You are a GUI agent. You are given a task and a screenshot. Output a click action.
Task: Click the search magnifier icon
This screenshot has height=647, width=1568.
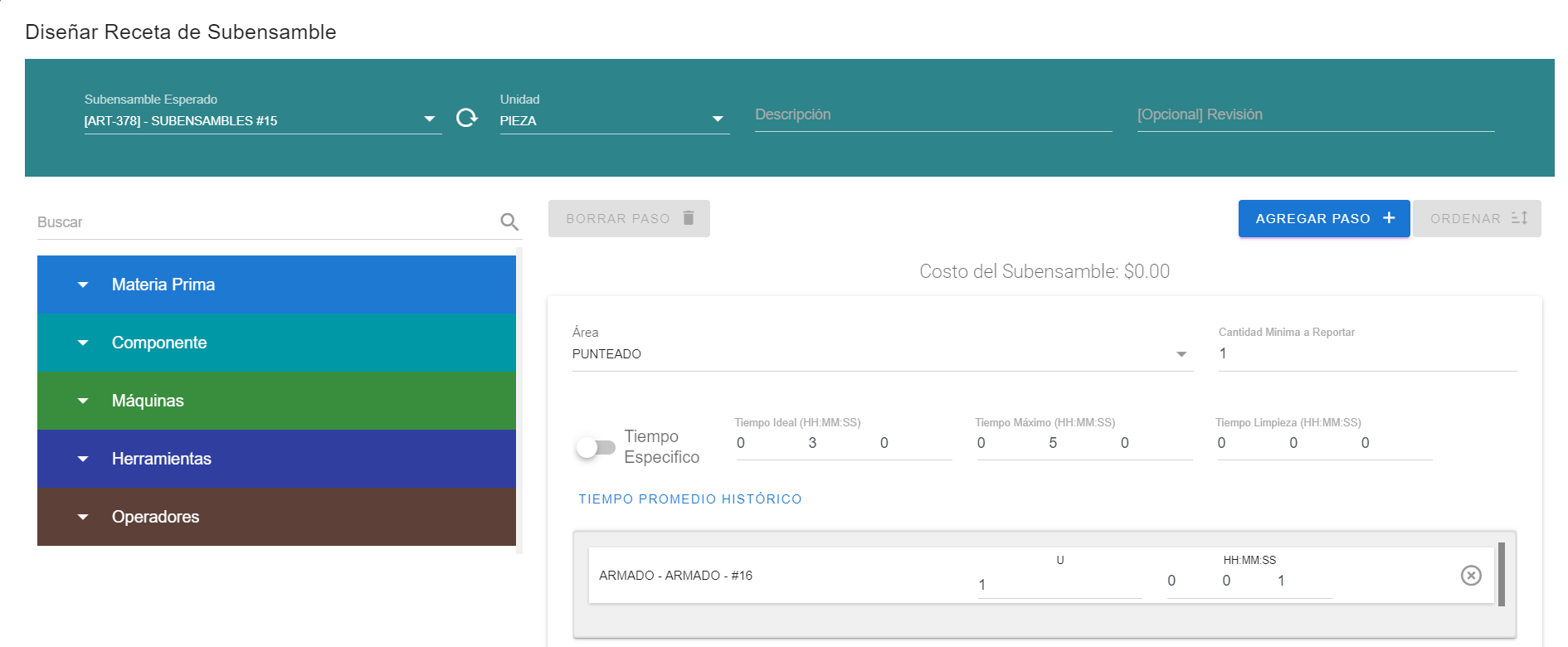click(x=509, y=221)
